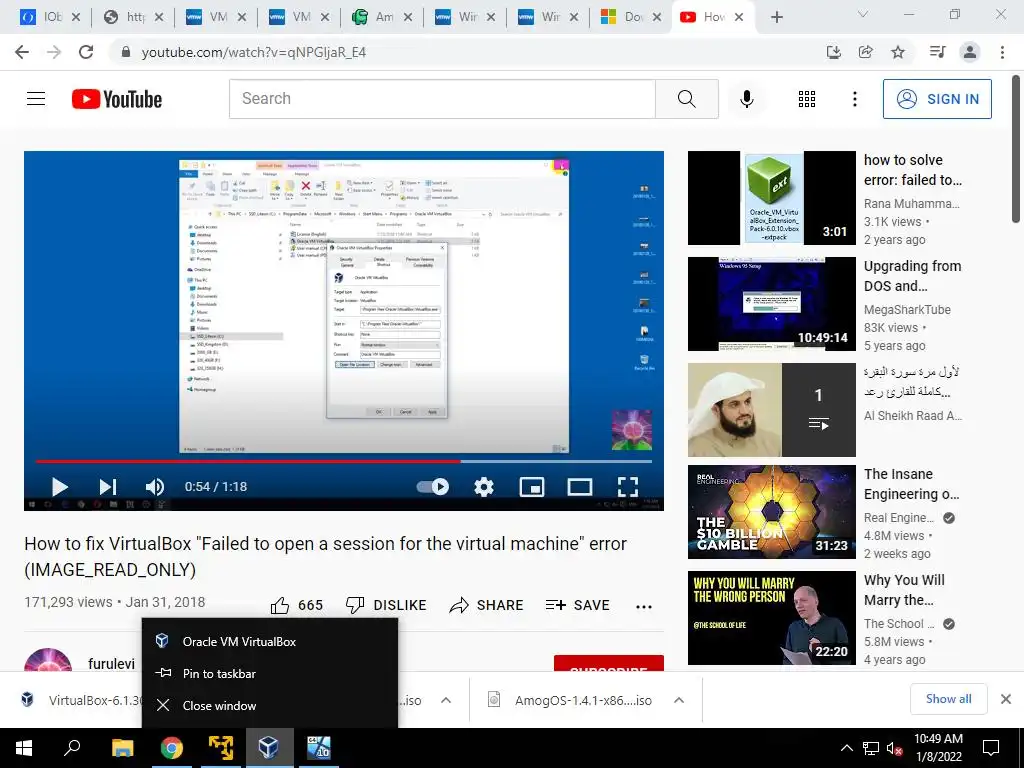Viewport: 1024px width, 768px height.
Task: Click the install app icon in address bar
Action: [x=834, y=52]
